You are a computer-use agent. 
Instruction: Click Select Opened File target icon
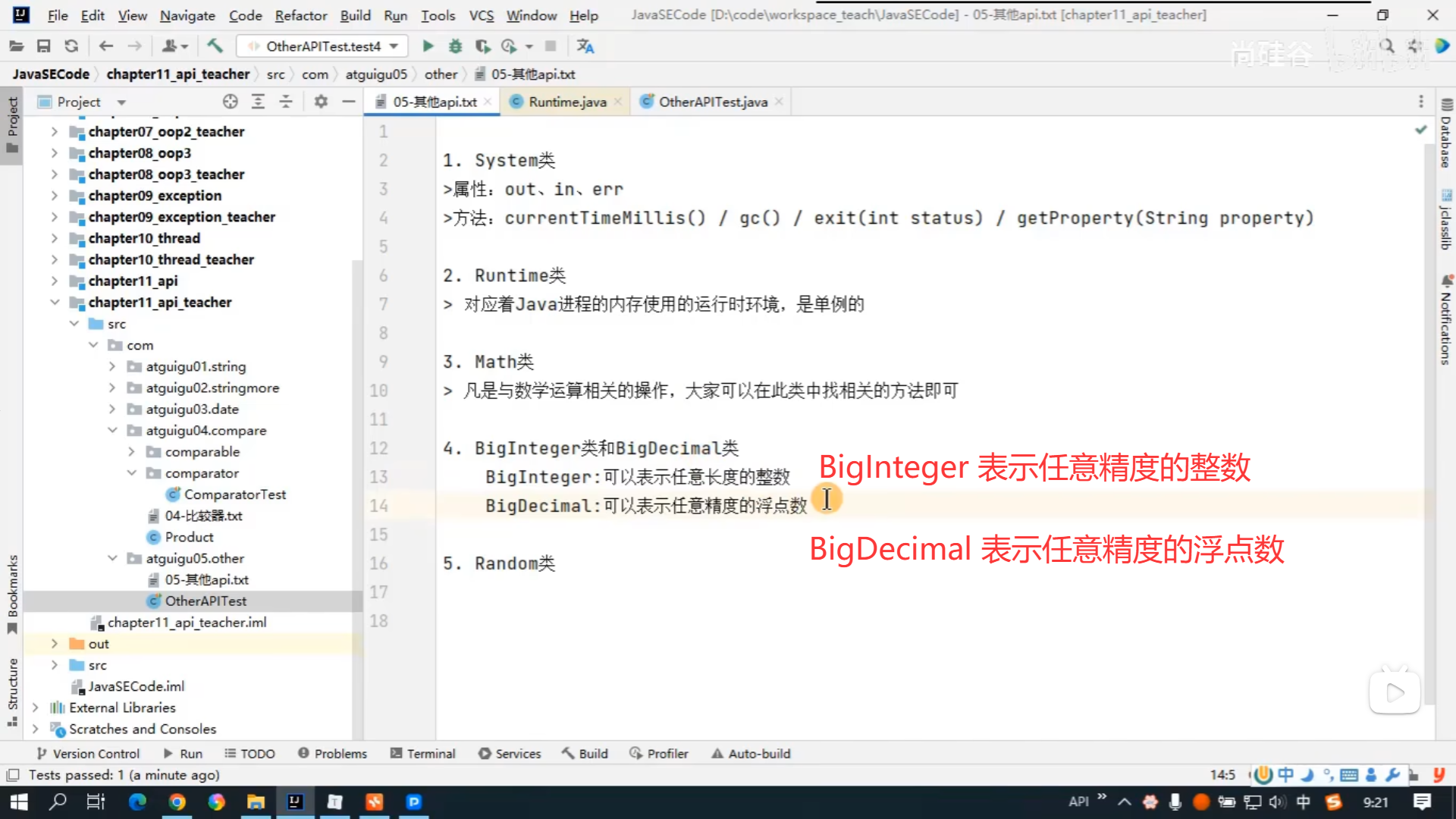(231, 102)
